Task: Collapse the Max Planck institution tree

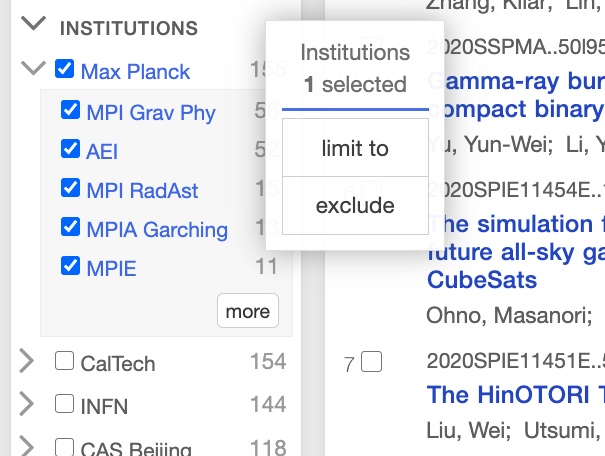Action: pyautogui.click(x=33, y=70)
